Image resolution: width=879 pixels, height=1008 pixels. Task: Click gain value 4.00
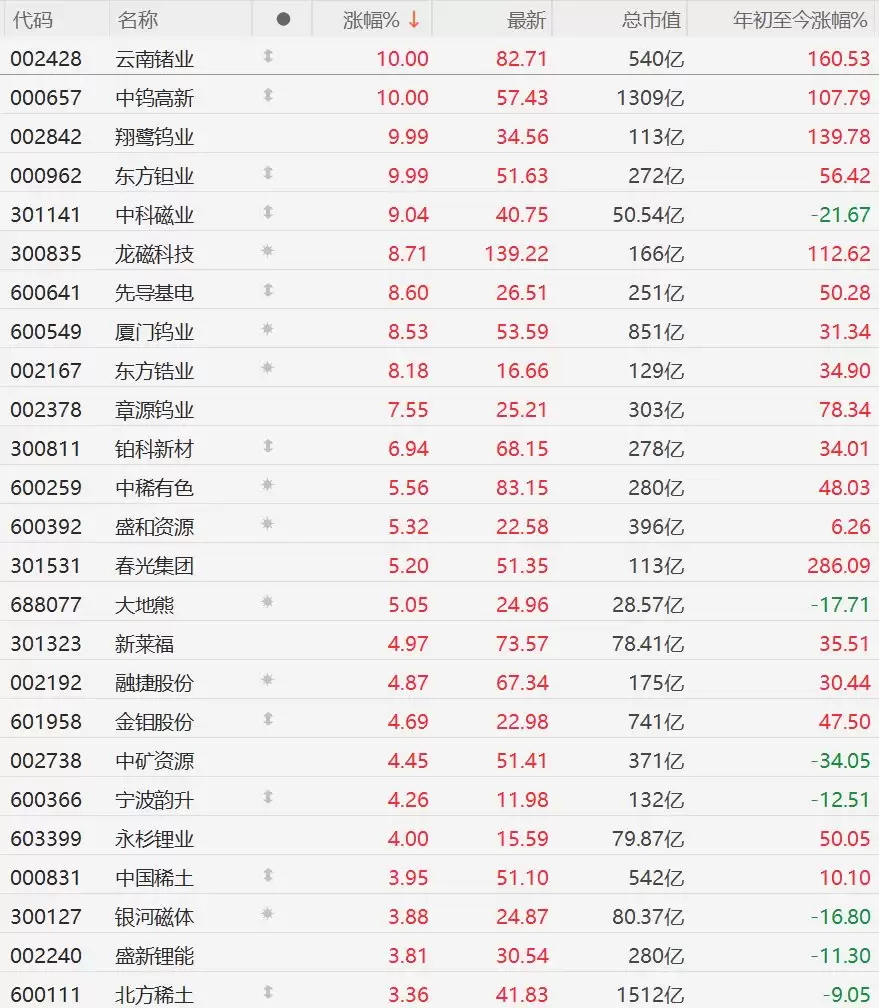(x=408, y=839)
